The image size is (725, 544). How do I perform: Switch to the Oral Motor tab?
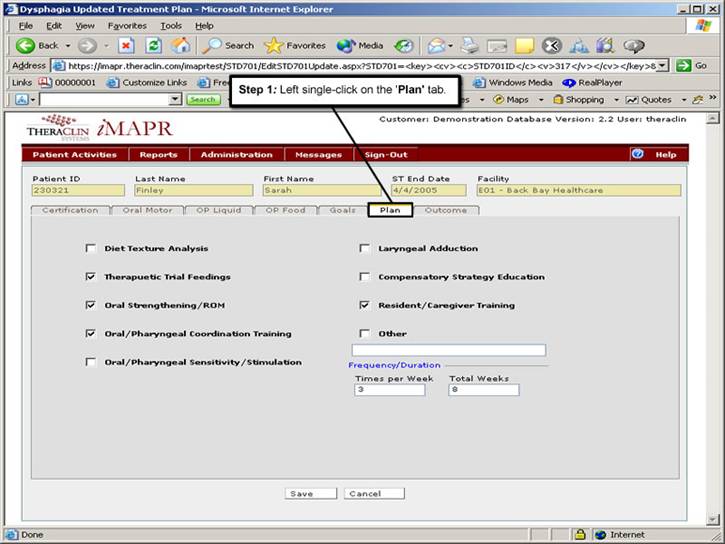146,210
